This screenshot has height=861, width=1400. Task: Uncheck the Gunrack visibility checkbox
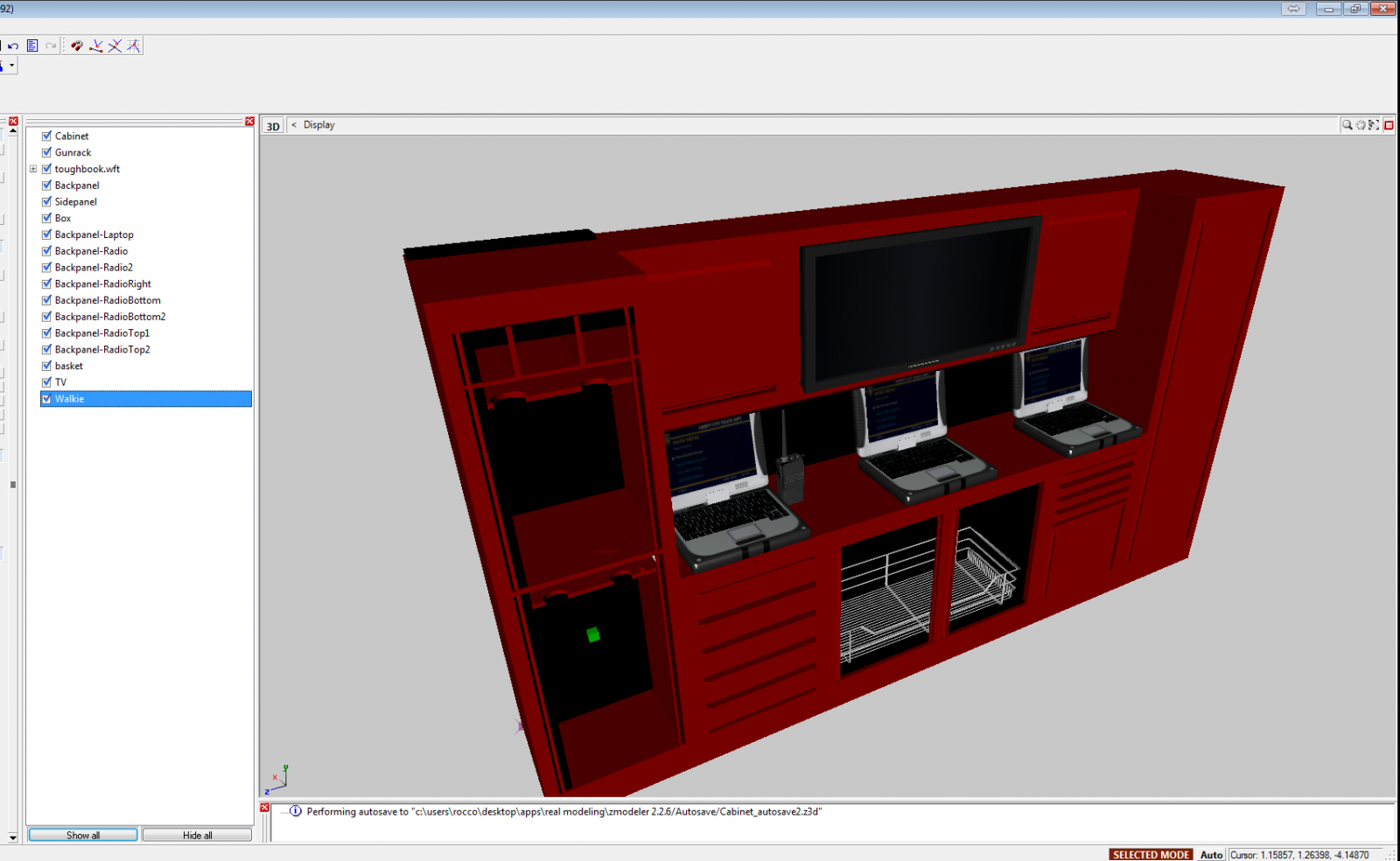coord(47,152)
